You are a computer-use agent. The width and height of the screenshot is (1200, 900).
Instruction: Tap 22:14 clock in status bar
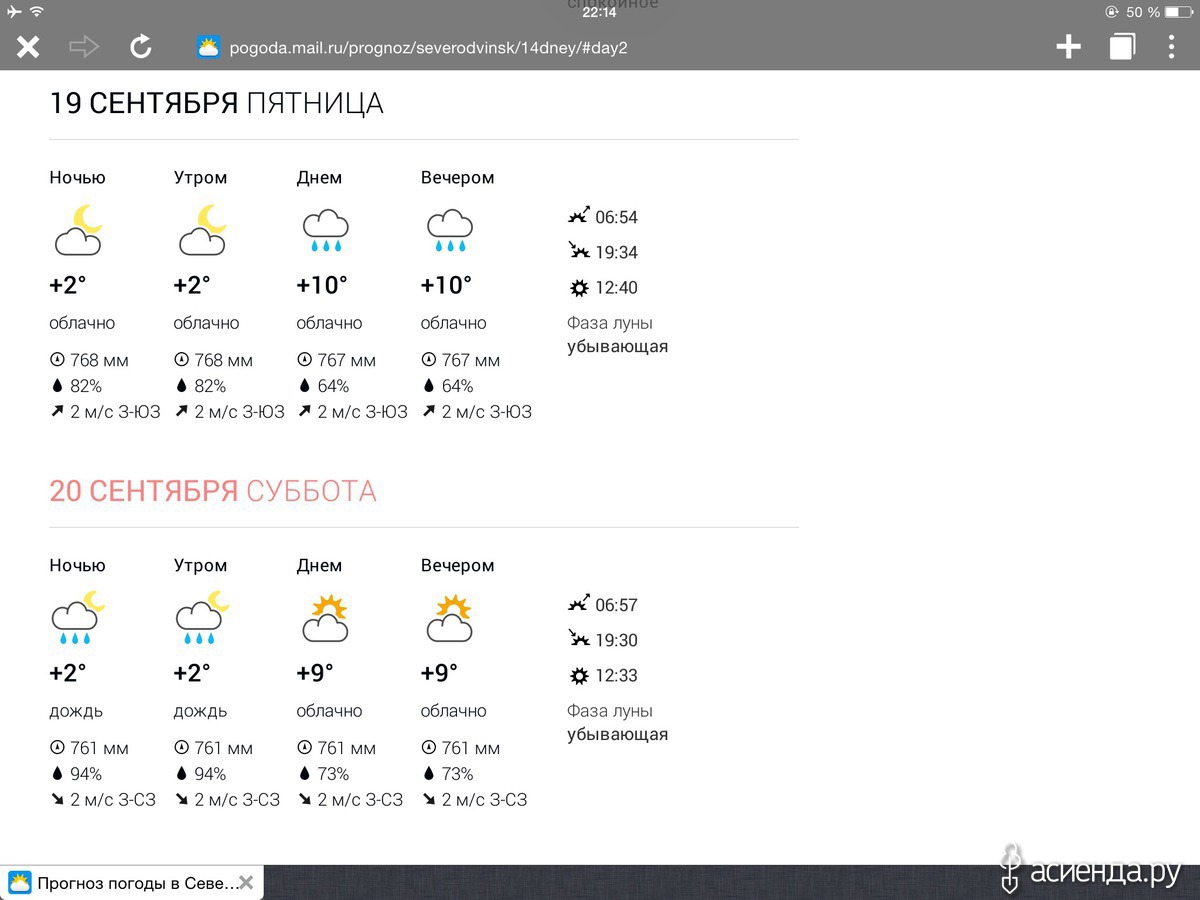[x=599, y=12]
